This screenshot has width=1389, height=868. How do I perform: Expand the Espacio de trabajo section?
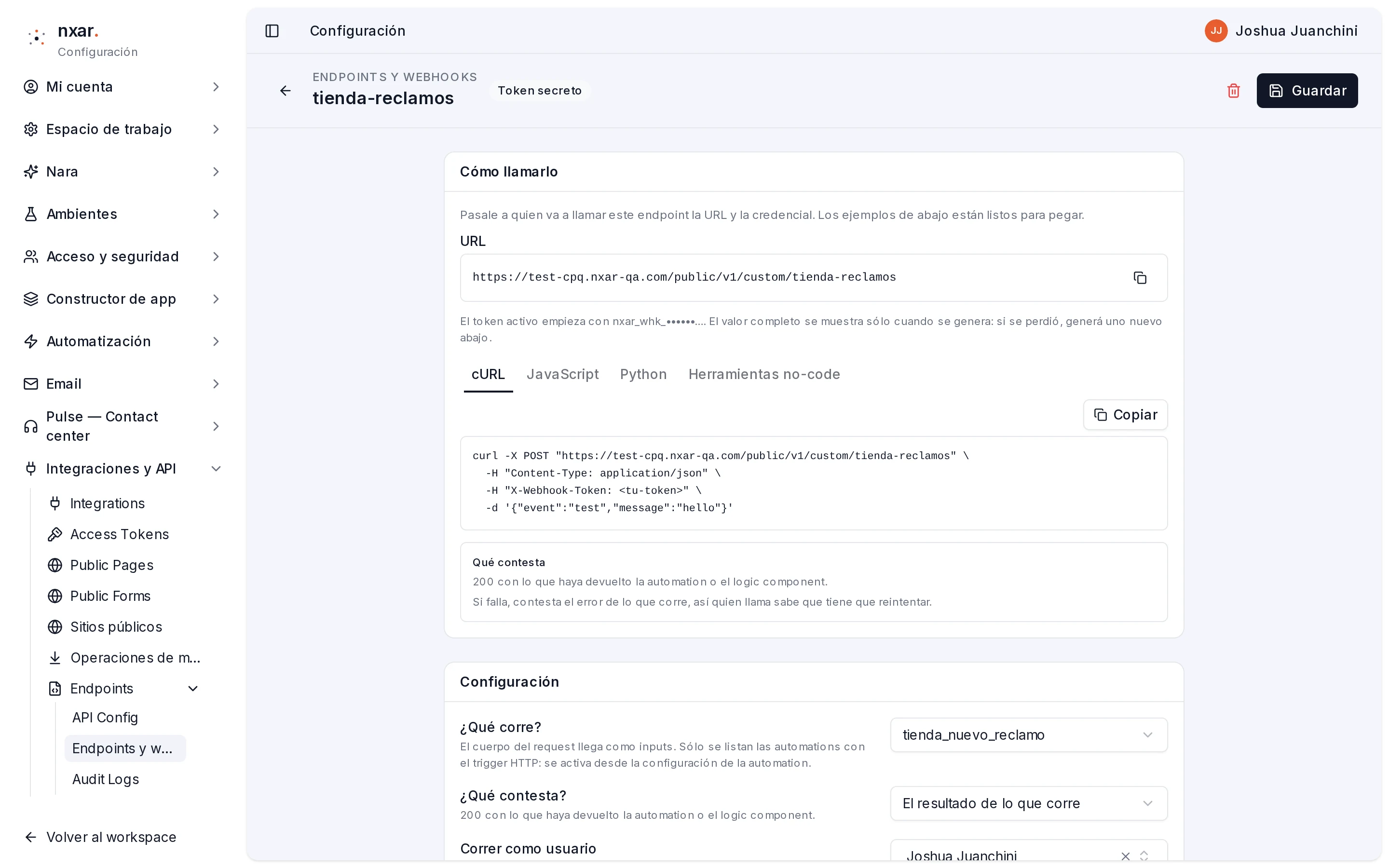point(122,129)
